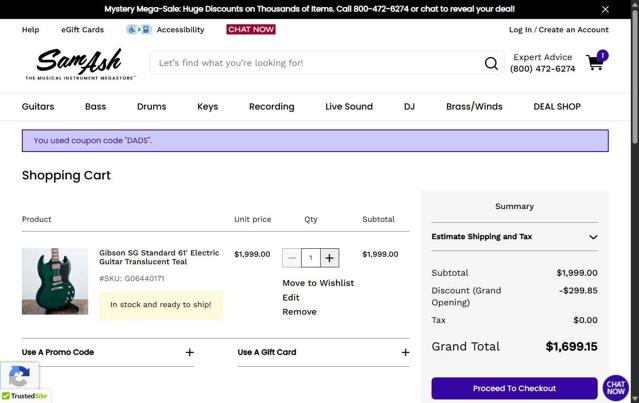
Task: Click the unit price $1,999.00
Action: click(x=252, y=254)
